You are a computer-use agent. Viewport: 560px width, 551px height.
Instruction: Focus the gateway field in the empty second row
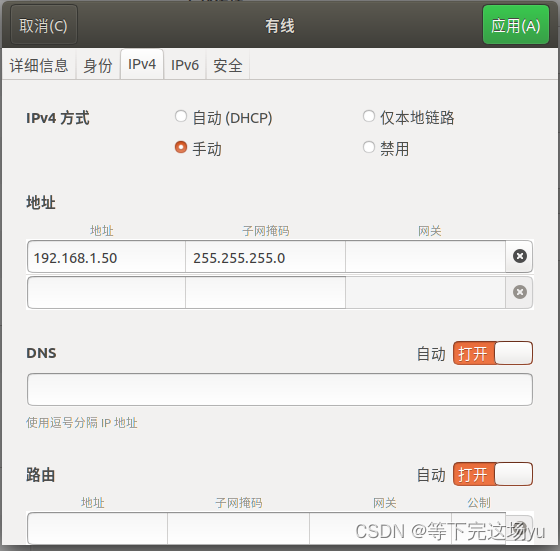click(425, 292)
